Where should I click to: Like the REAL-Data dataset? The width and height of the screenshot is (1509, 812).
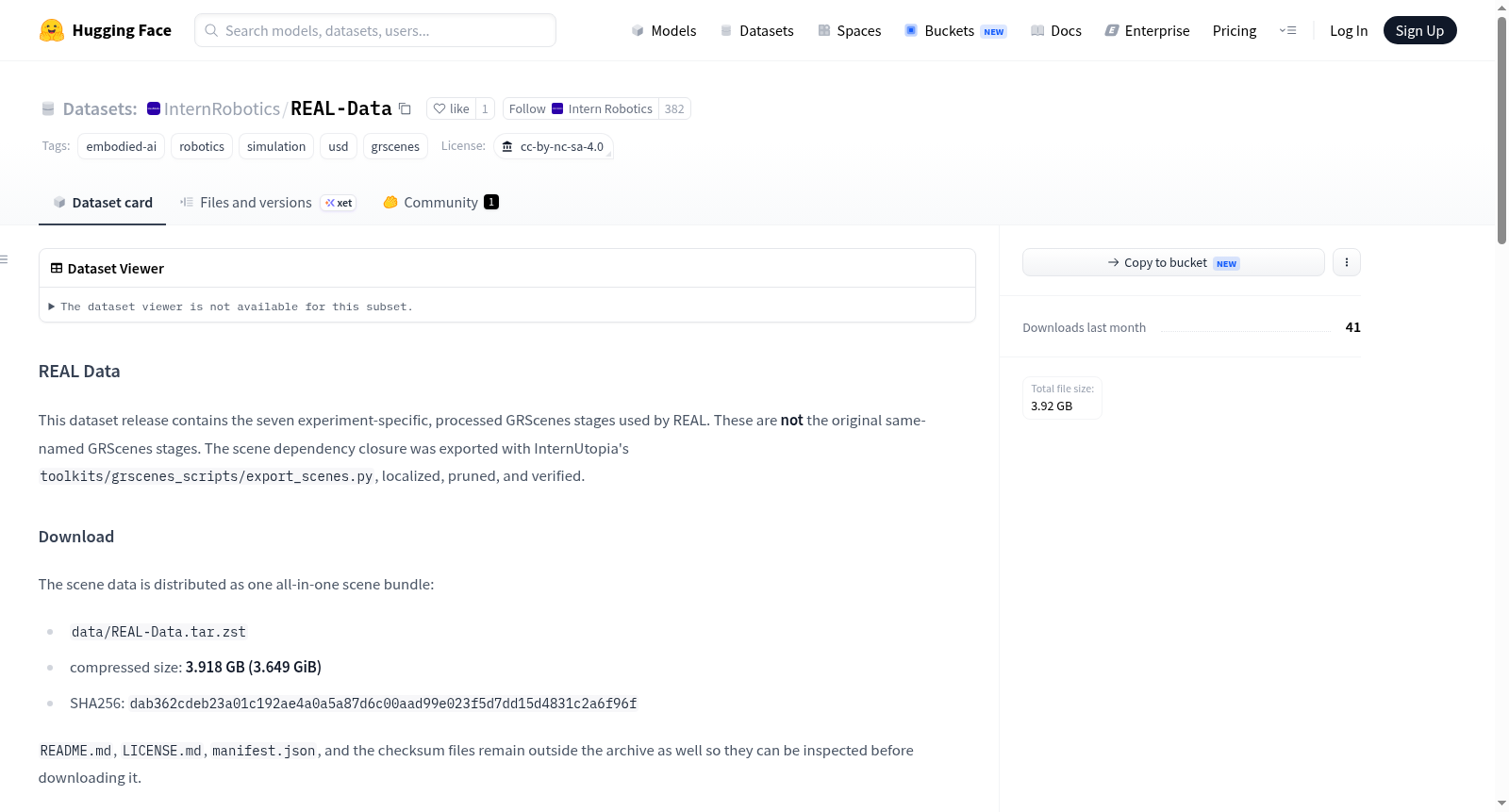coord(451,108)
